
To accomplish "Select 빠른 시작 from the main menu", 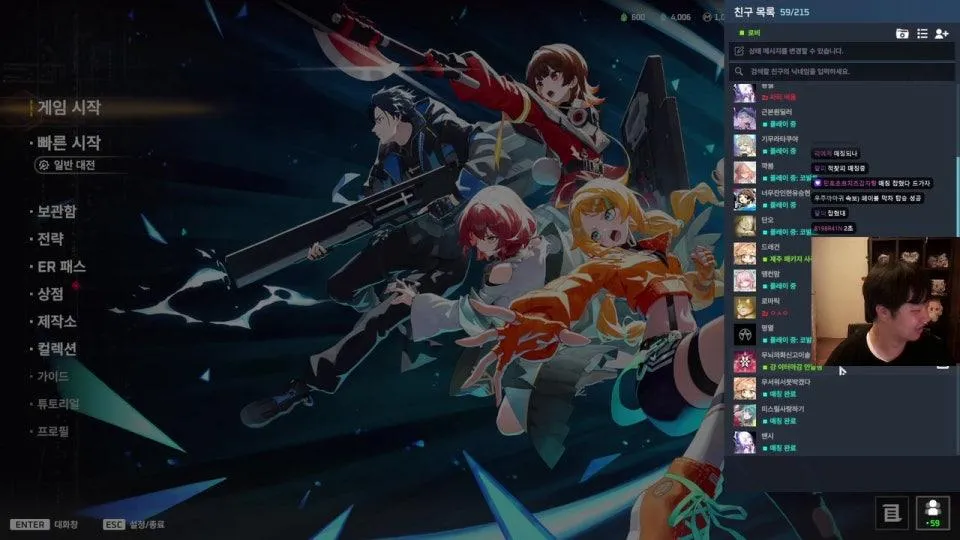I will [69, 143].
